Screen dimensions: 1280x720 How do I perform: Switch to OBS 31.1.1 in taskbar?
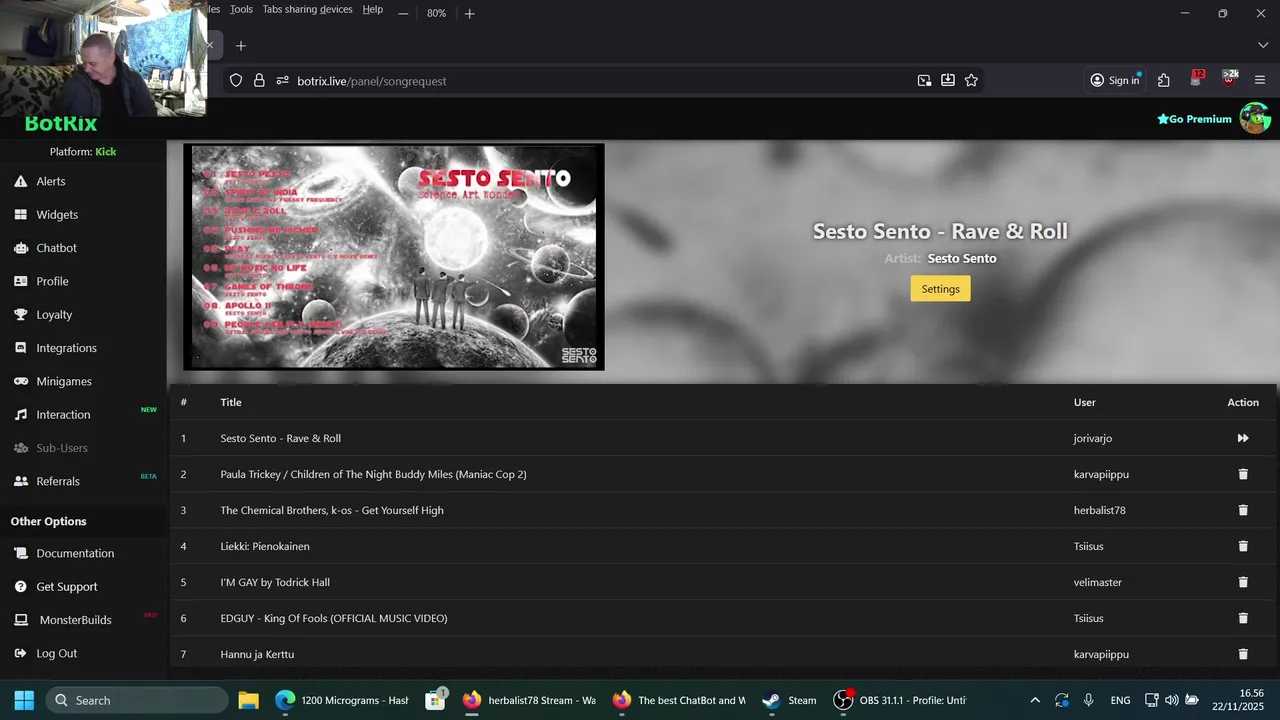click(900, 700)
